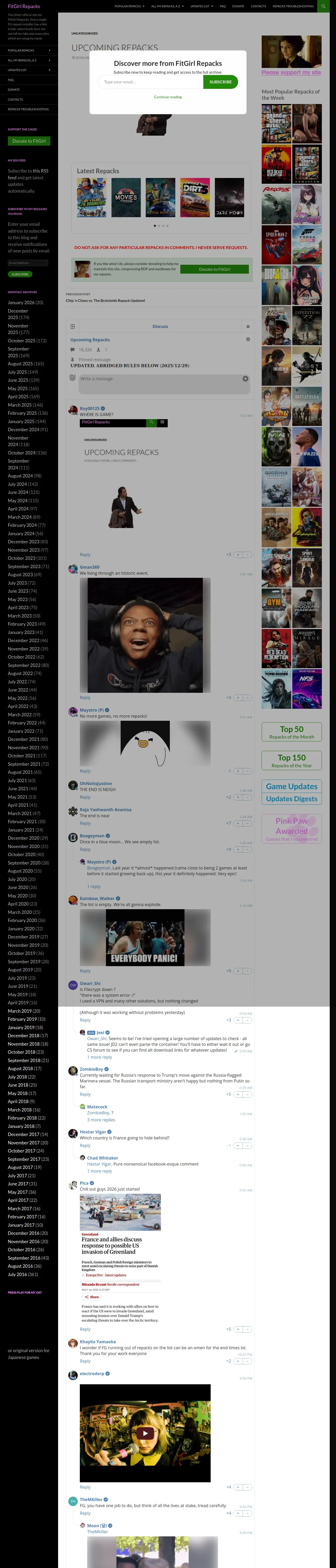
Task: Expand ALL MY REPACKS, A-Z top menu
Action: click(167, 6)
